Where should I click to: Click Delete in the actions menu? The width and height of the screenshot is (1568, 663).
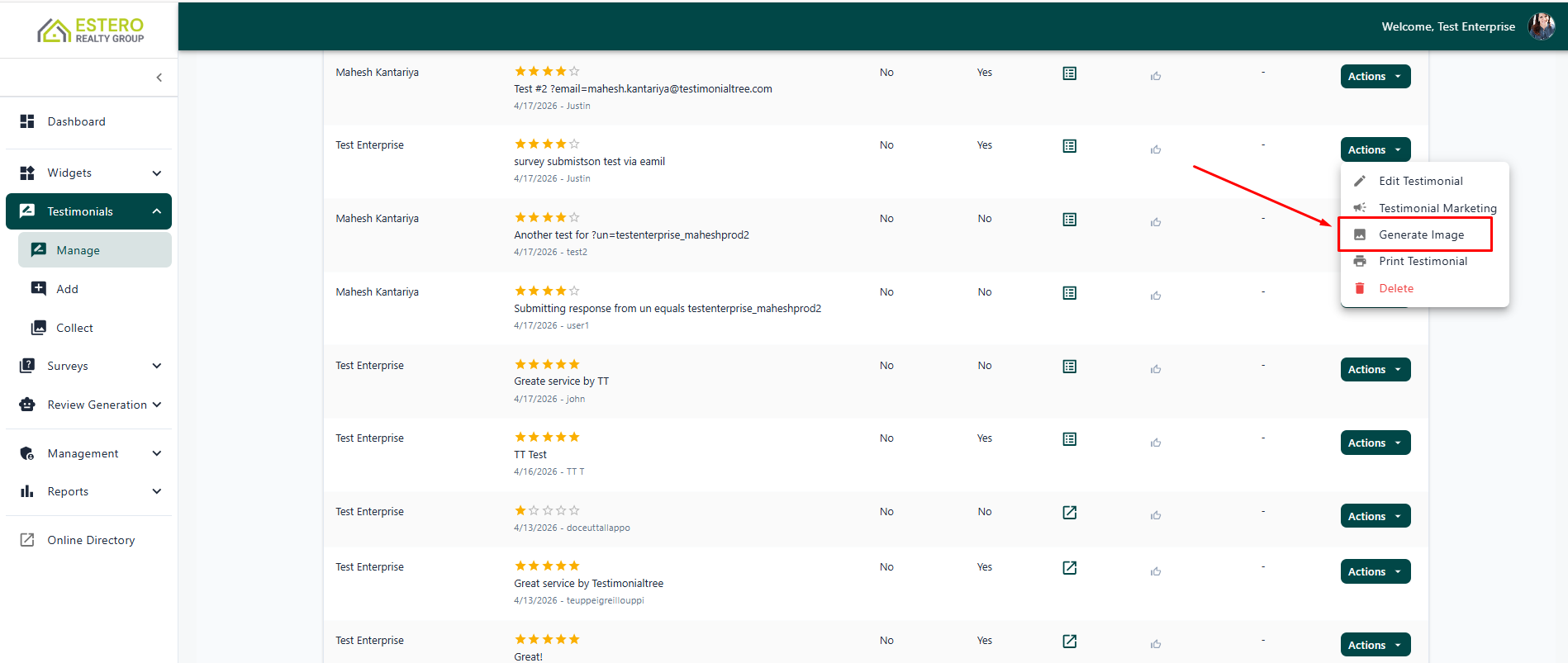click(x=1395, y=288)
